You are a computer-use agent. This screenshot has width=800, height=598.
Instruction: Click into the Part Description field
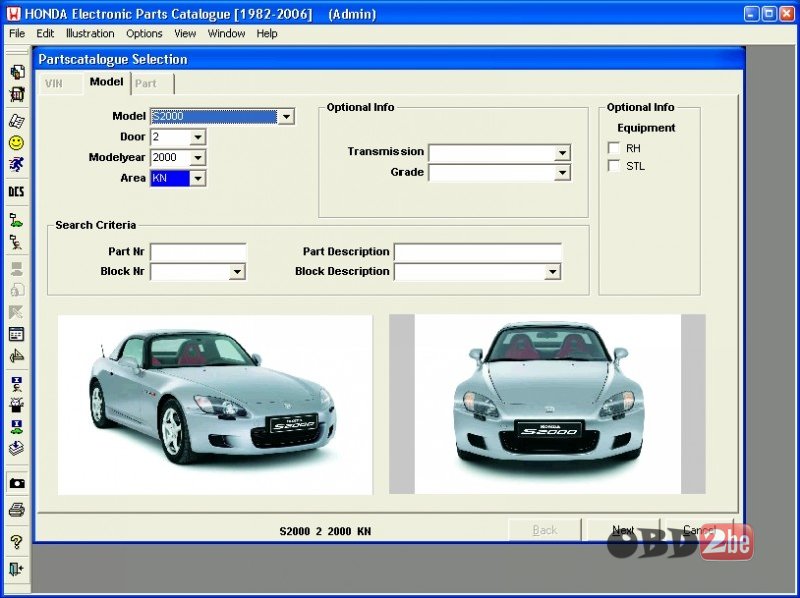tap(478, 252)
